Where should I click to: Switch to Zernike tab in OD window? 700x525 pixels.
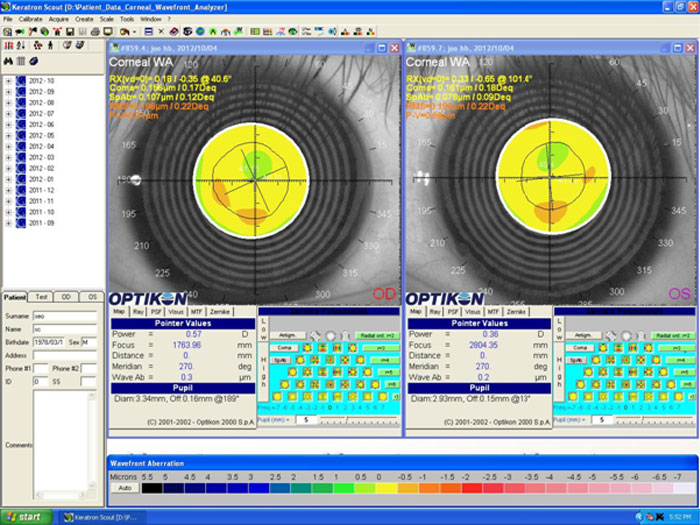click(220, 312)
